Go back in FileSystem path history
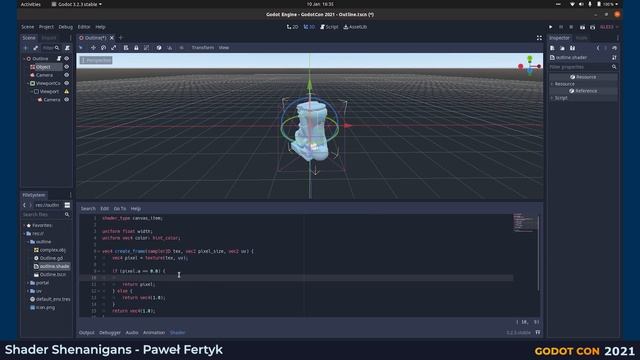 (x=24, y=205)
